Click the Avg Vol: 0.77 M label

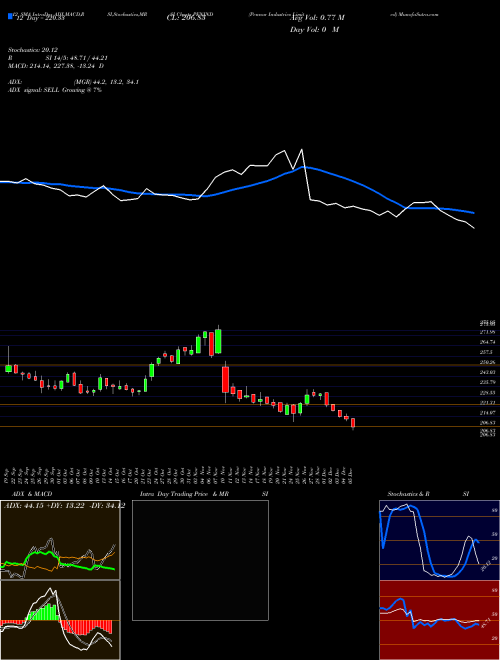pyautogui.click(x=317, y=18)
